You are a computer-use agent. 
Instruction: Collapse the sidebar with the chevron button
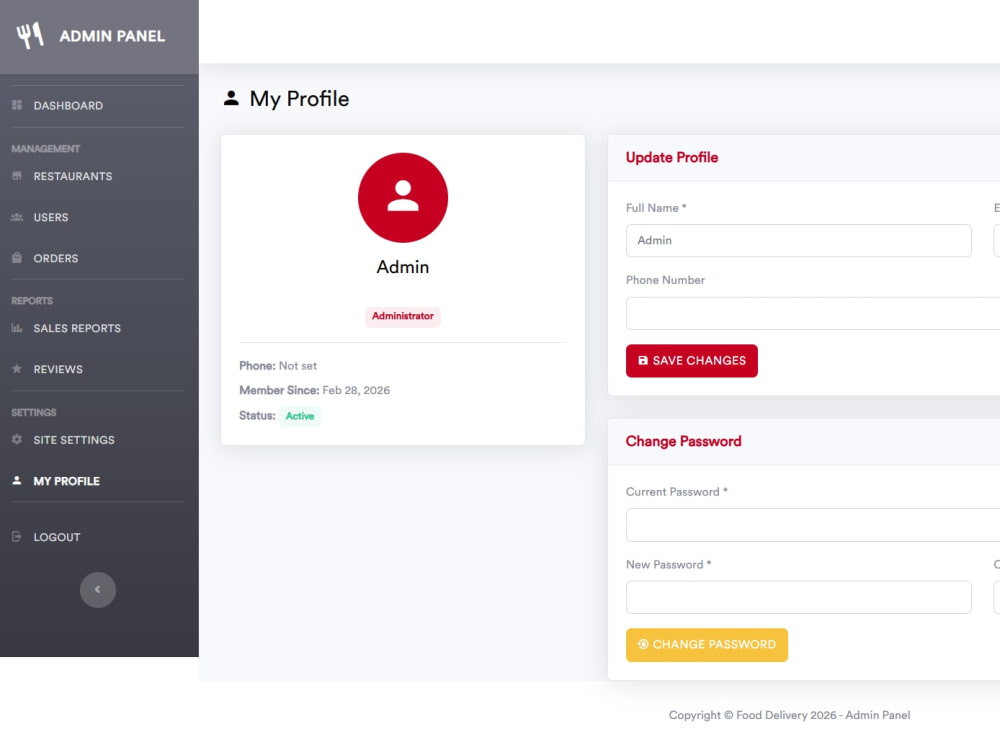coord(98,589)
